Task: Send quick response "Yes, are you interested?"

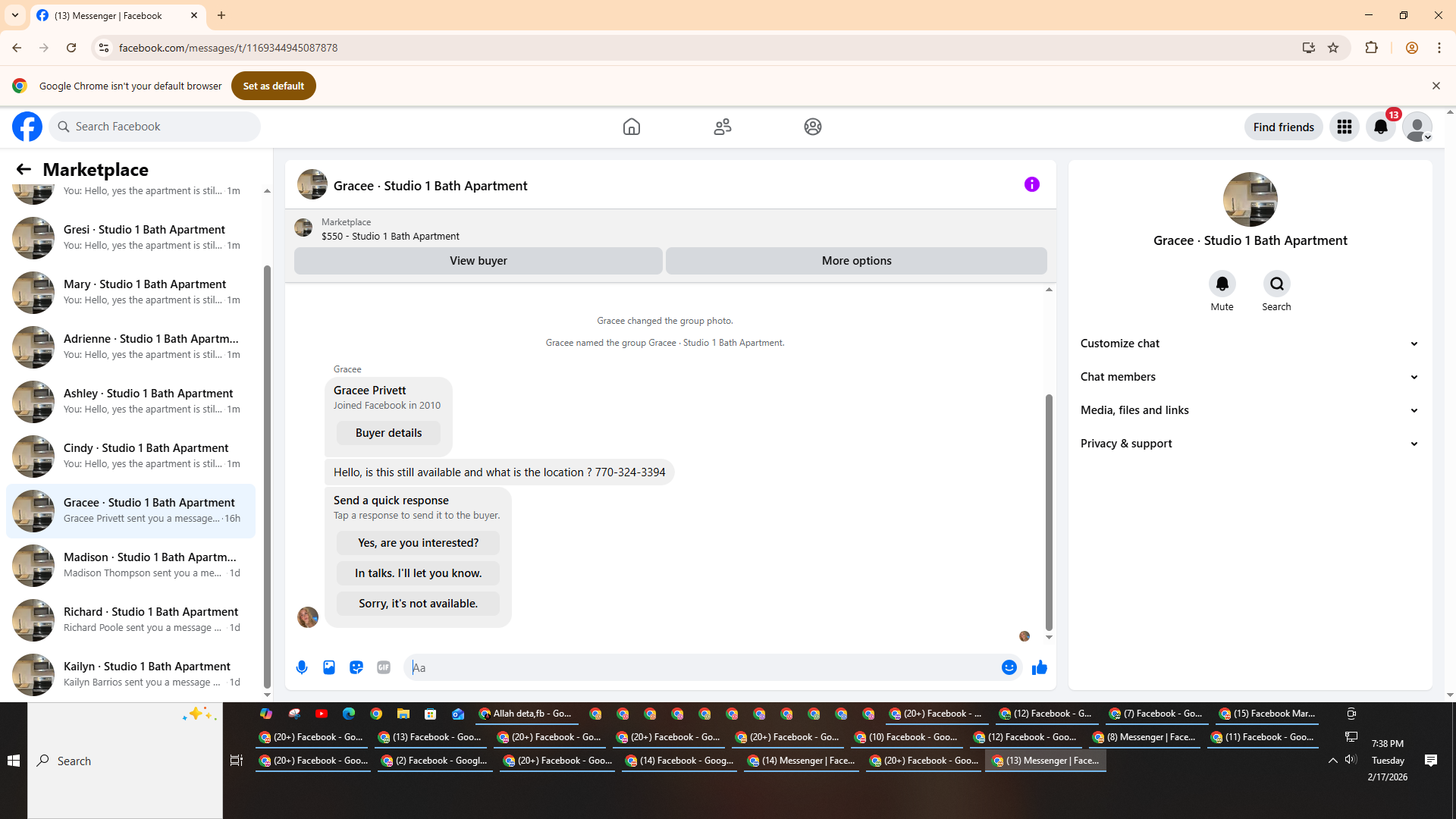Action: click(x=418, y=543)
